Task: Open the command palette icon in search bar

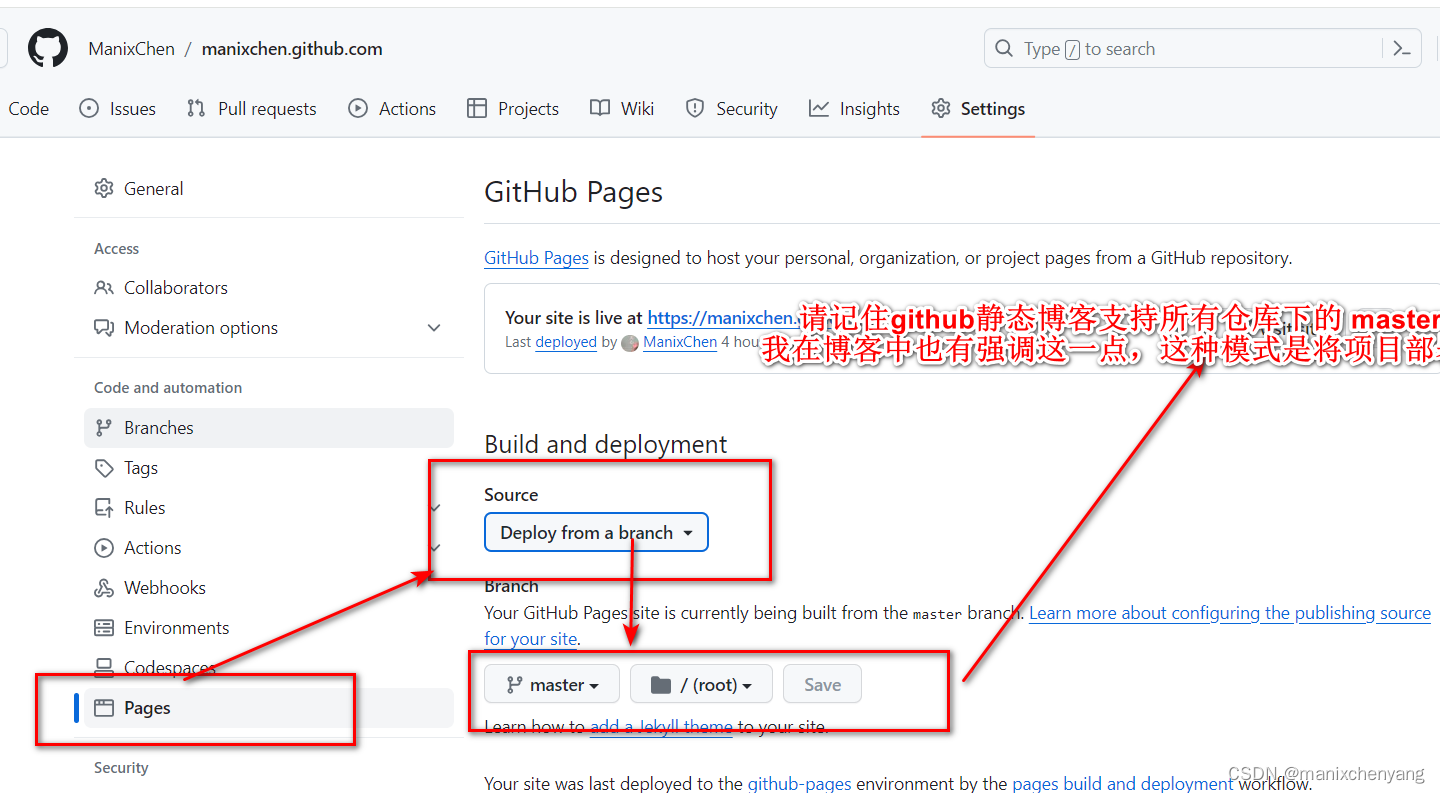Action: (1401, 48)
